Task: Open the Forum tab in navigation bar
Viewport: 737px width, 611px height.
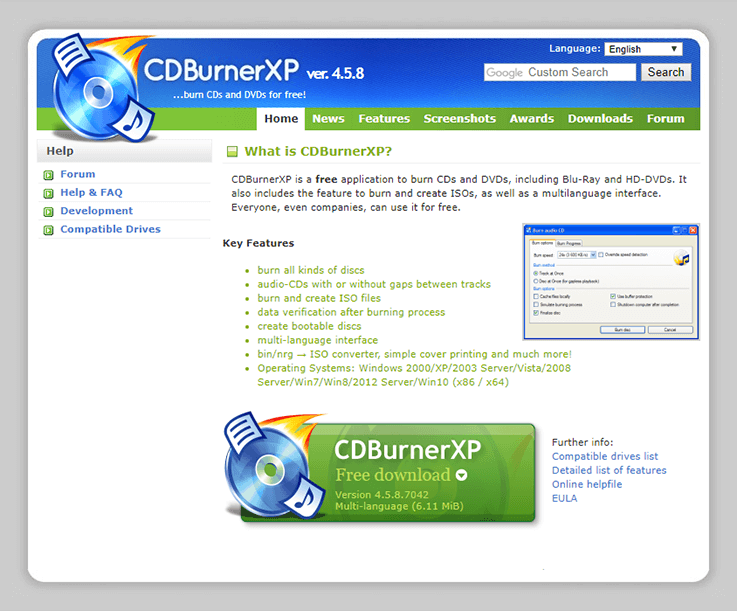Action: click(x=665, y=119)
